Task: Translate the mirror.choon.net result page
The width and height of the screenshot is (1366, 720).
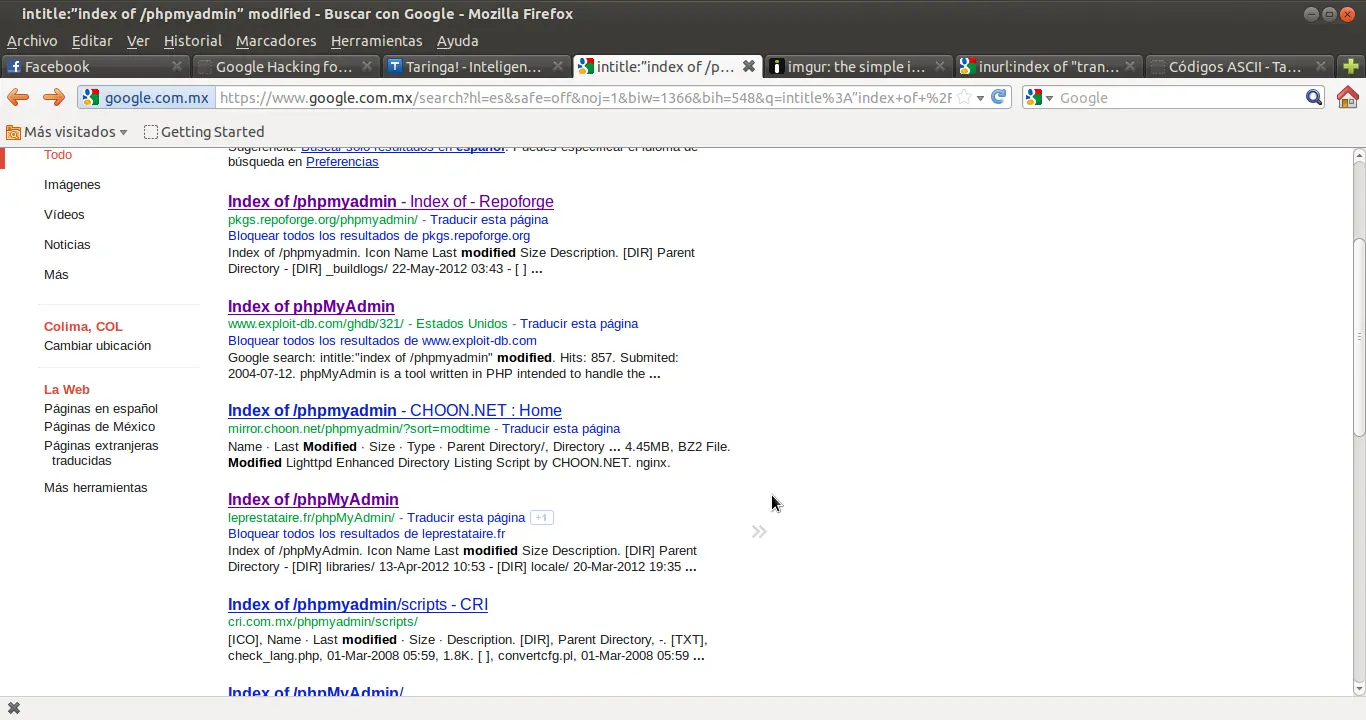Action: (x=561, y=429)
